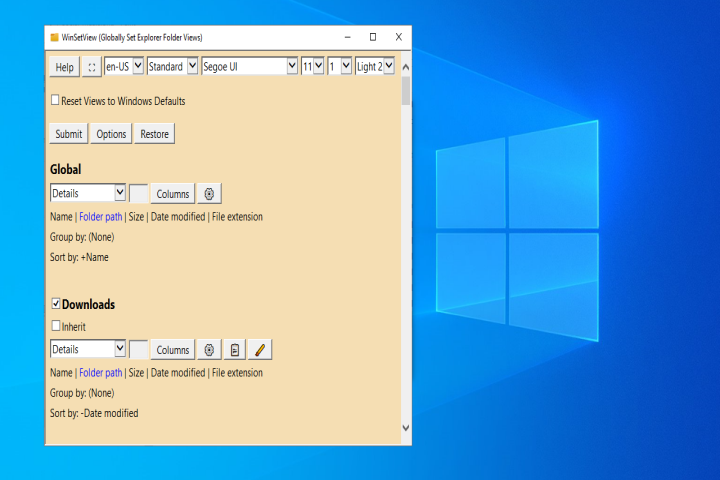The width and height of the screenshot is (720, 480).
Task: Open the dropdown showing value 1
Action: click(339, 66)
